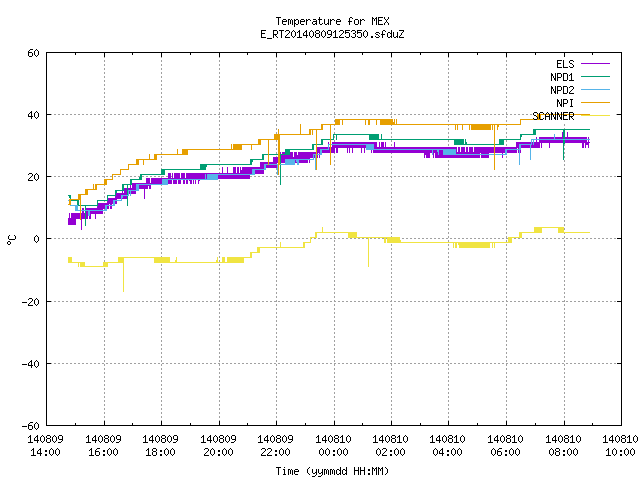640x480 pixels.
Task: Click the y-axis tick label 60
Action: point(33,53)
